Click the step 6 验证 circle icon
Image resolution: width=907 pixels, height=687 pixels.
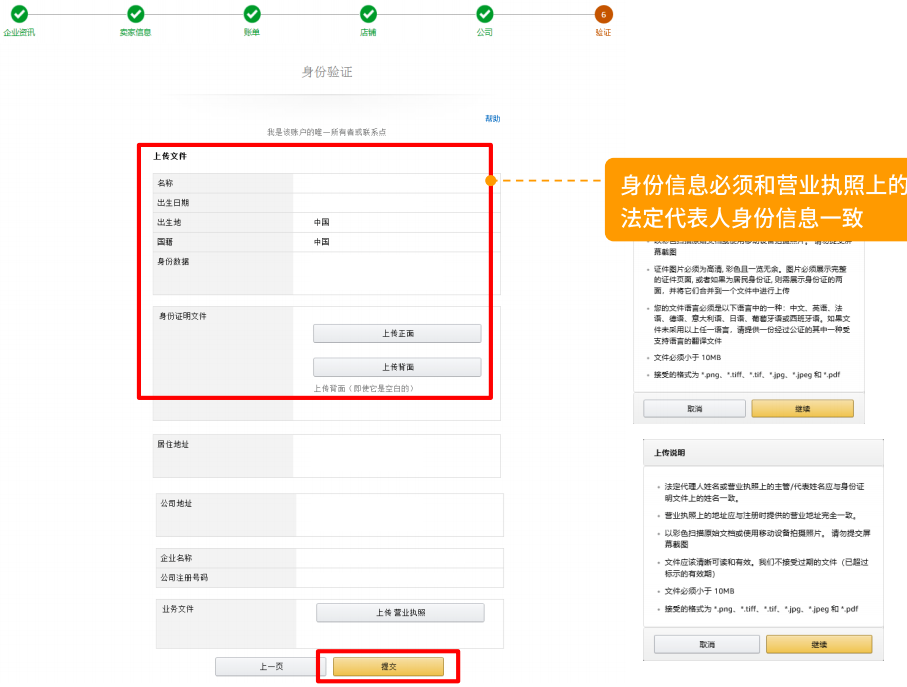click(603, 14)
